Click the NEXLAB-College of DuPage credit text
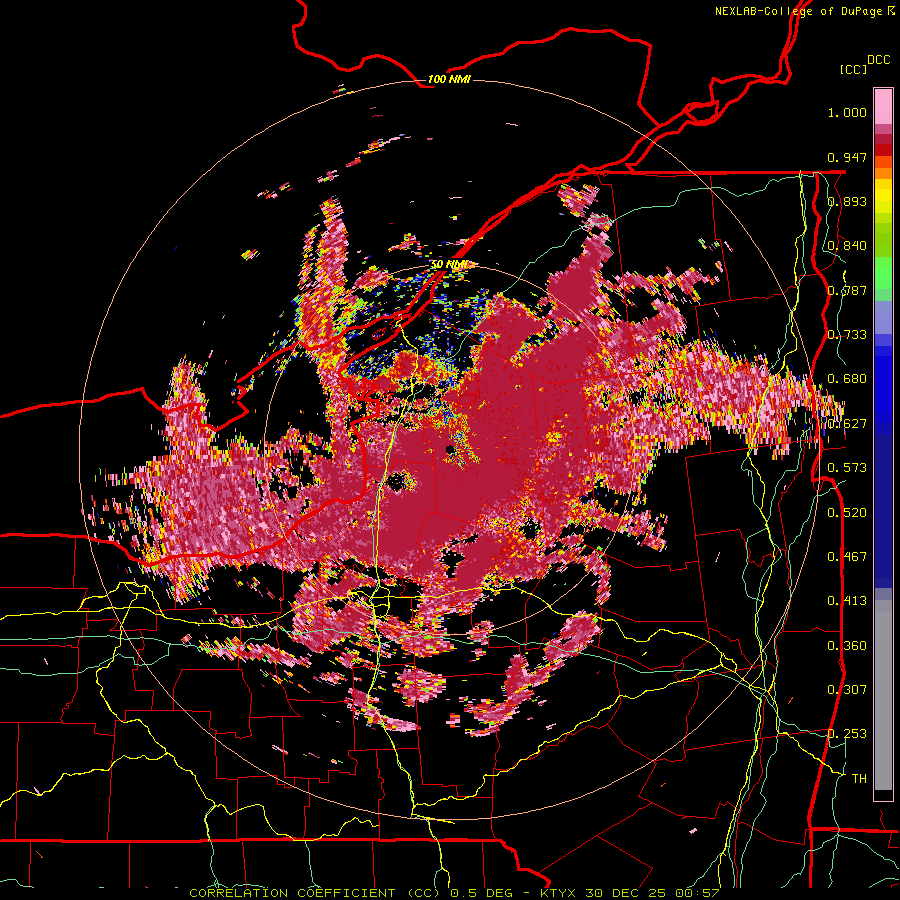This screenshot has height=900, width=900. point(799,11)
